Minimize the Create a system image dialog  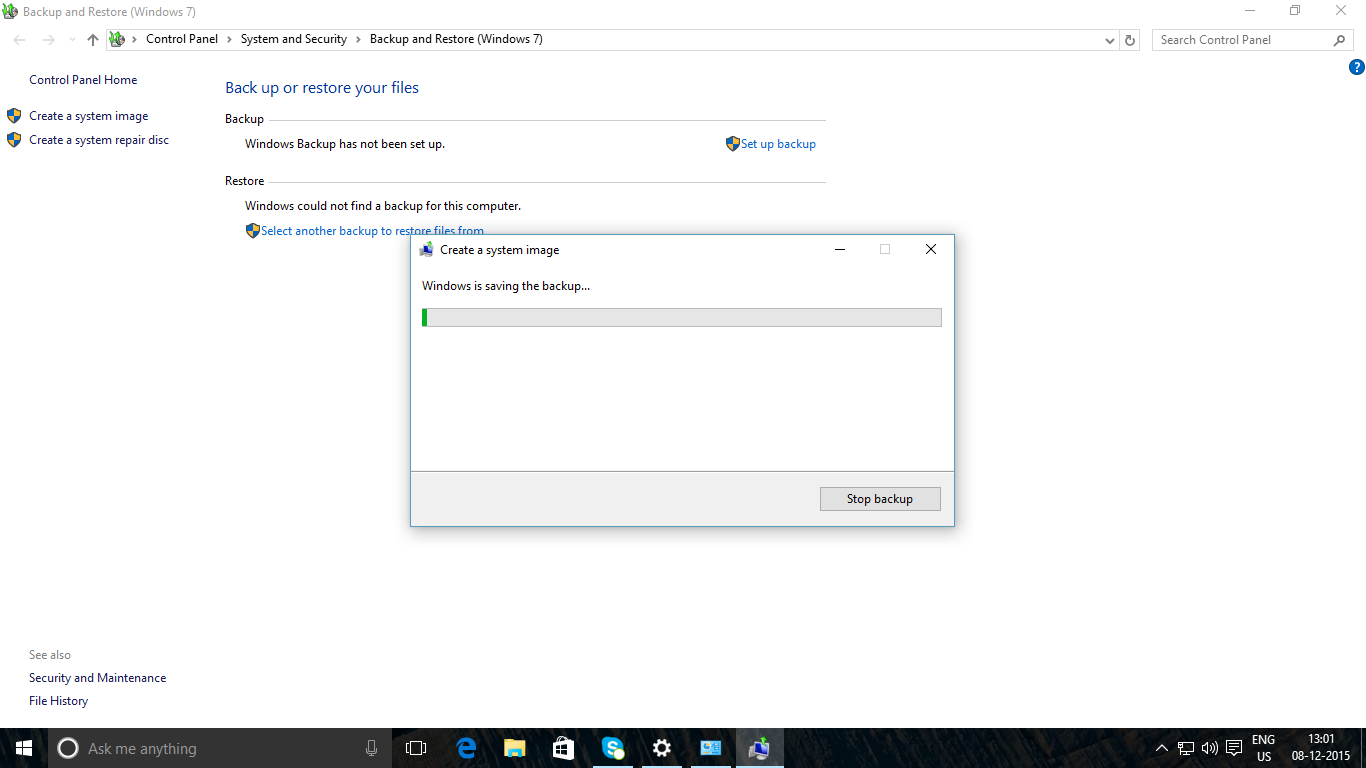pos(839,249)
